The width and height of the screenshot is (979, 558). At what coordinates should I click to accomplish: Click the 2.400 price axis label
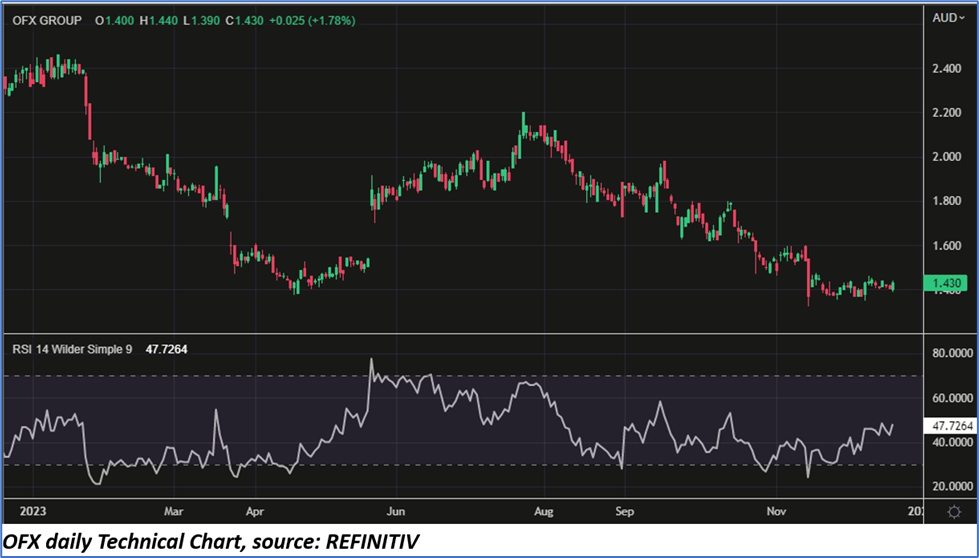click(x=948, y=69)
